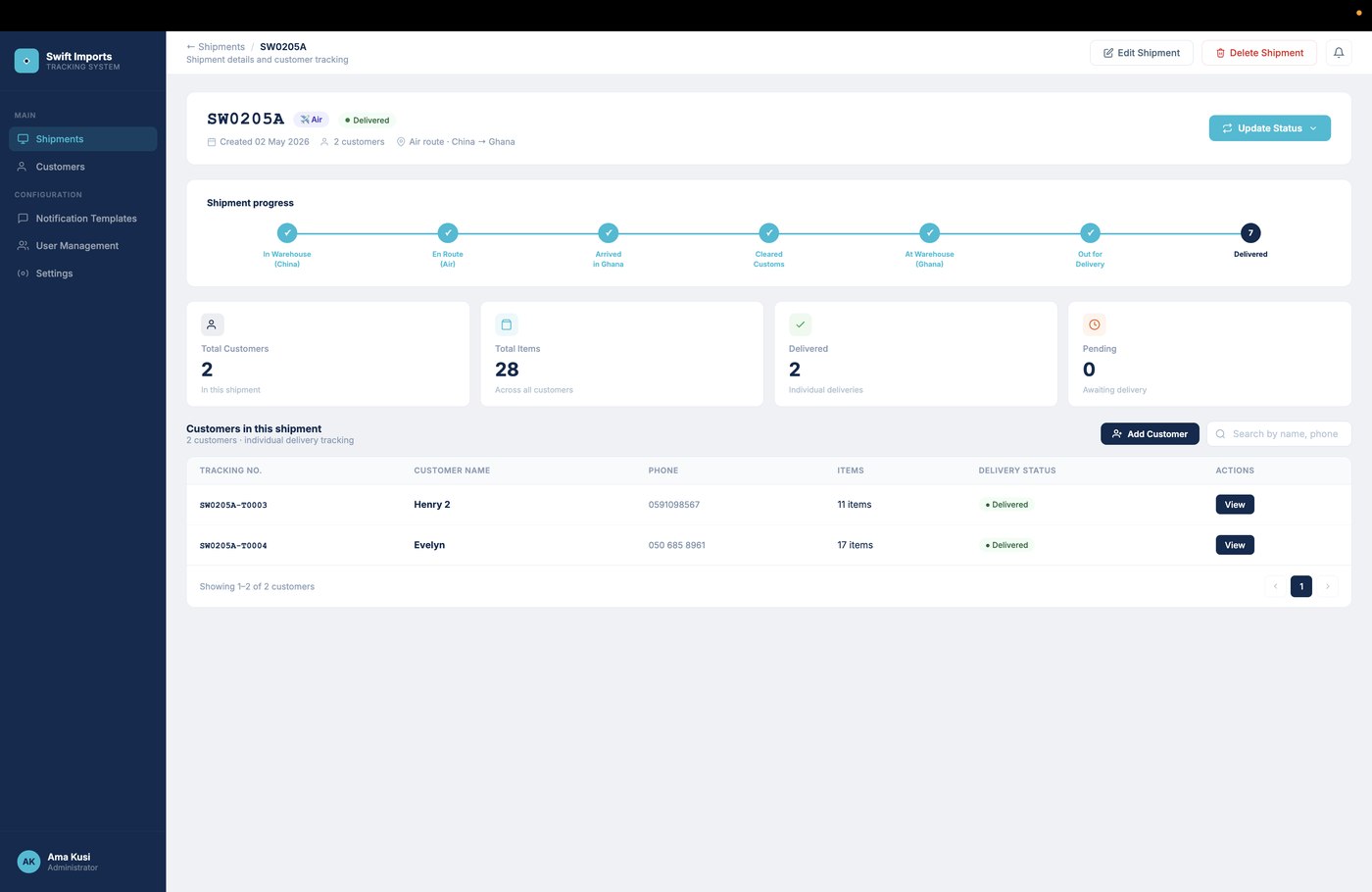The image size is (1372, 892).
Task: Click phone number 0591098567
Action: coord(674,505)
